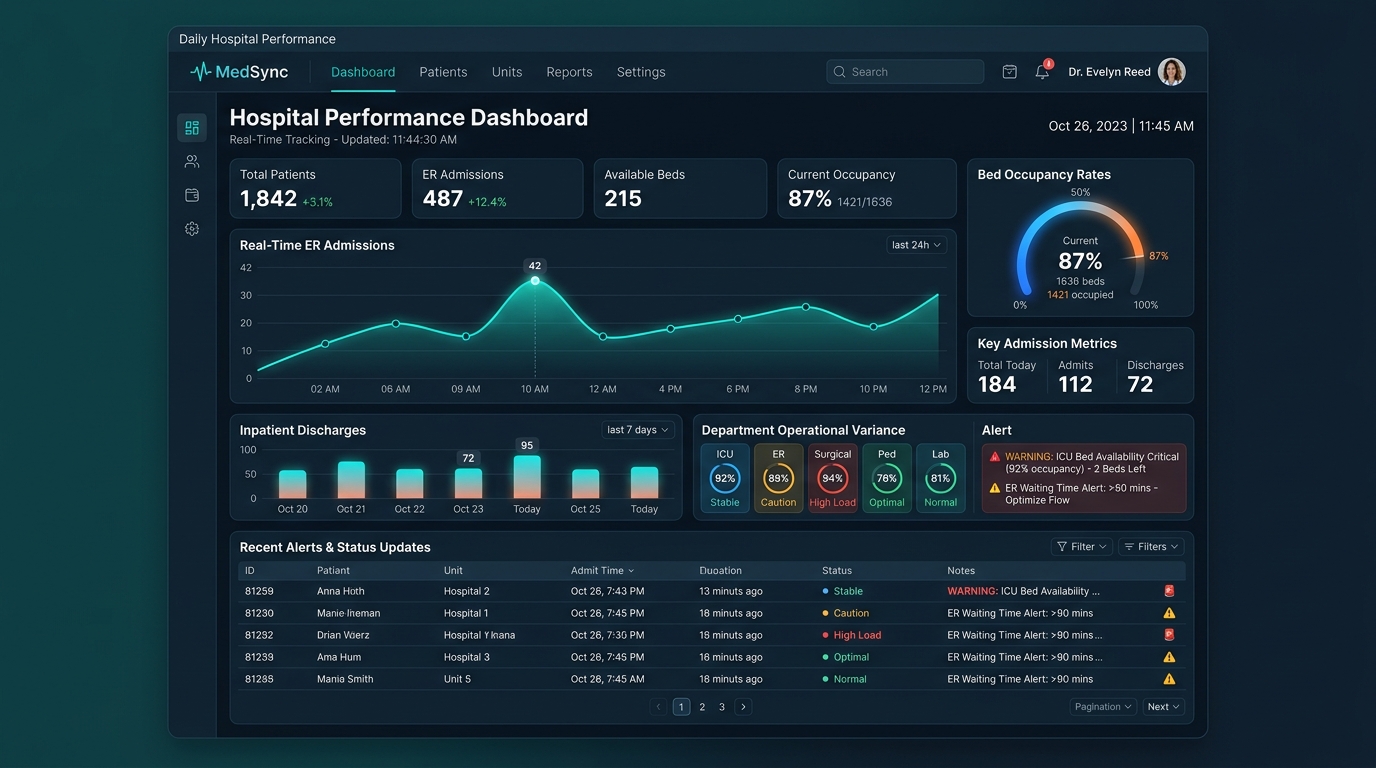
Task: Open the people sidebar icon
Action: 192,162
